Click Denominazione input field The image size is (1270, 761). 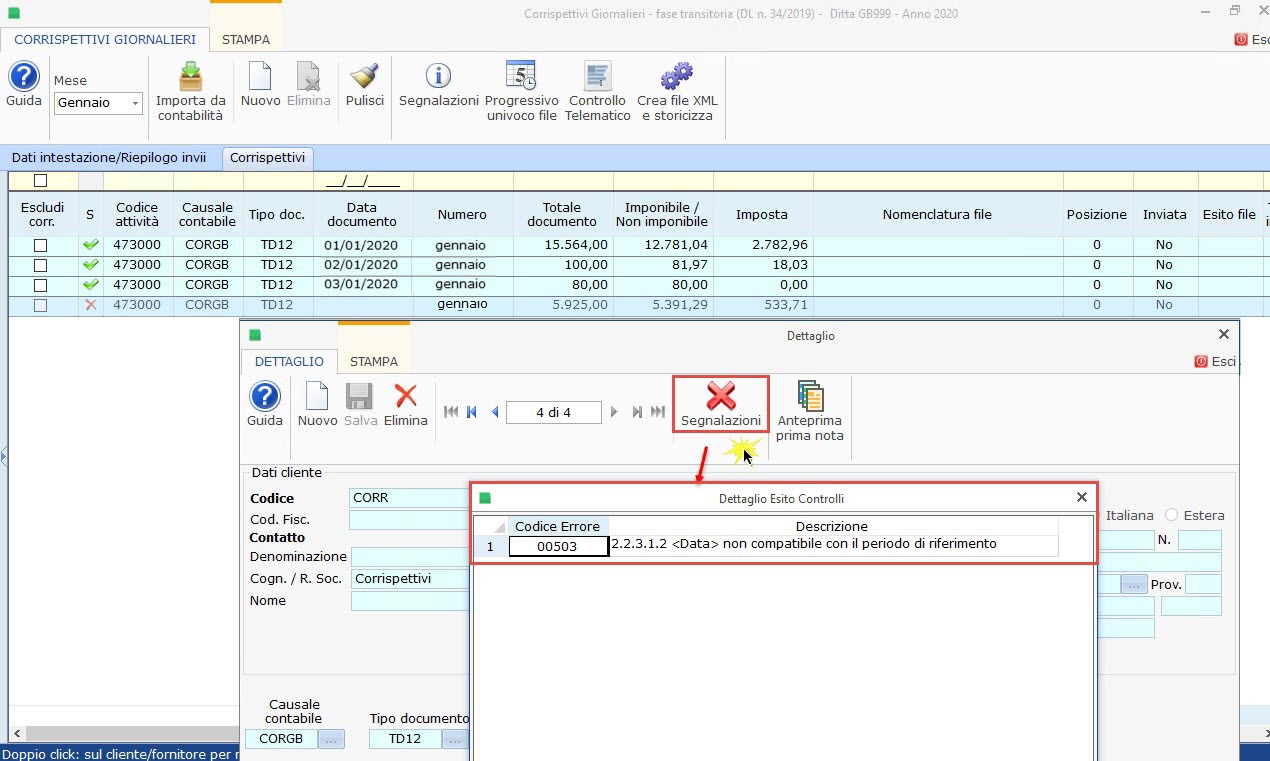tap(410, 556)
